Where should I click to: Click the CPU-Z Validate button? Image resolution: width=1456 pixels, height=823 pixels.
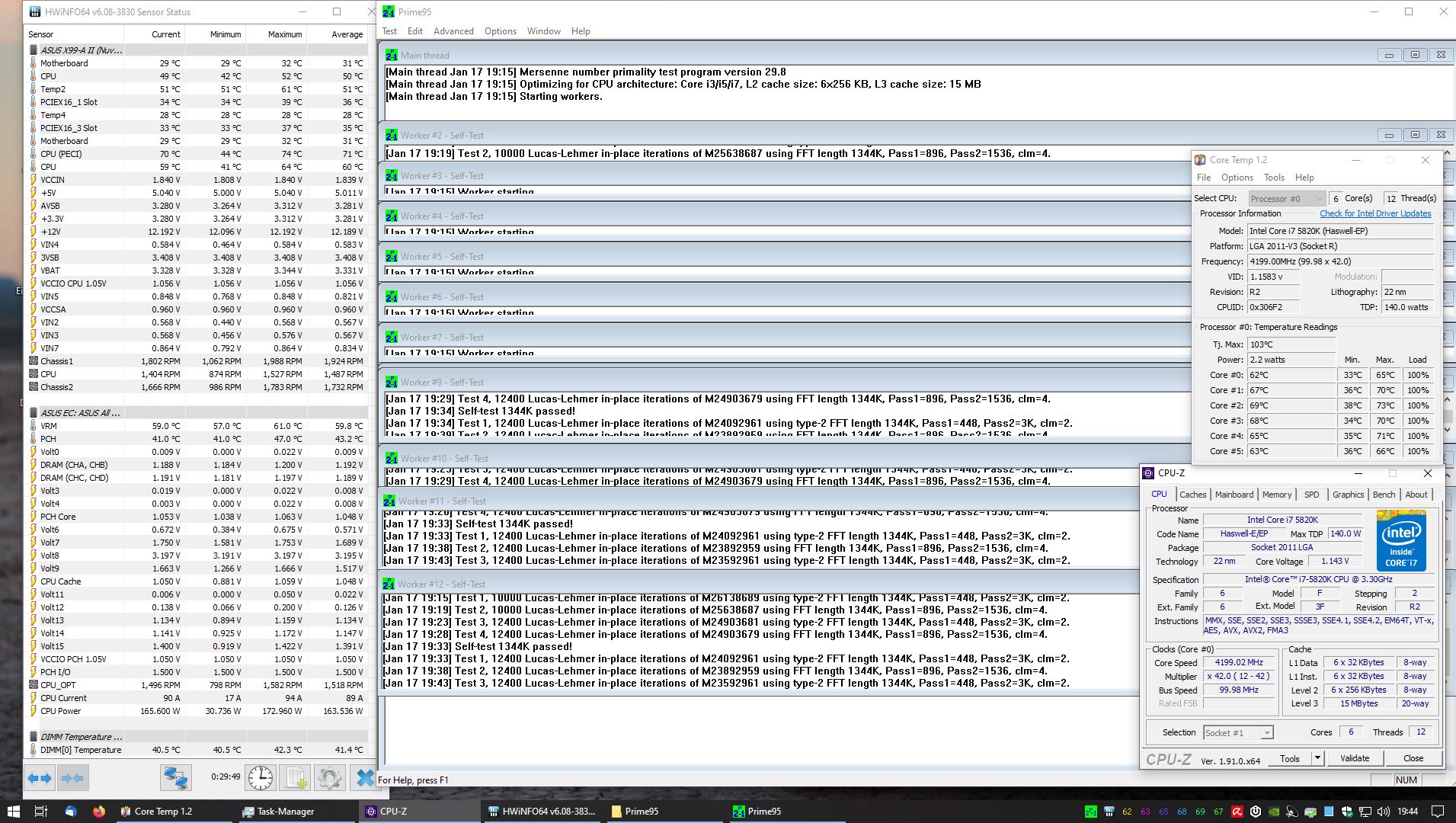(x=1355, y=758)
